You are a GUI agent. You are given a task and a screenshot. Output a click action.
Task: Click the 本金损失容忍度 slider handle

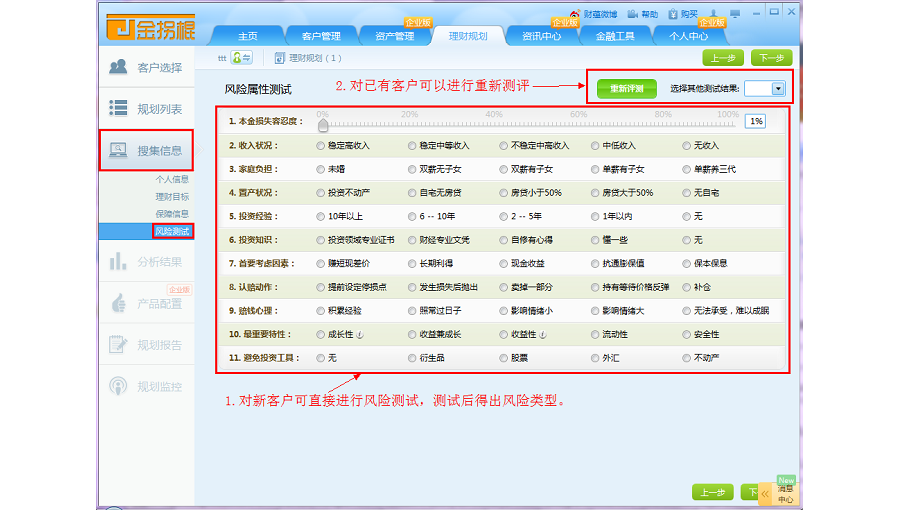coord(323,126)
